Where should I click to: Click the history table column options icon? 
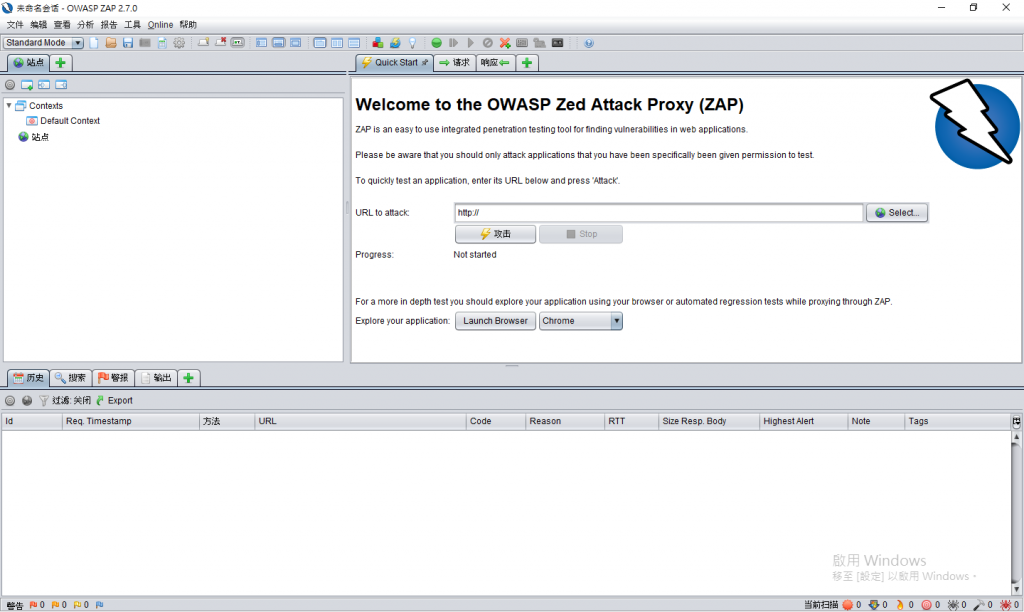1016,421
